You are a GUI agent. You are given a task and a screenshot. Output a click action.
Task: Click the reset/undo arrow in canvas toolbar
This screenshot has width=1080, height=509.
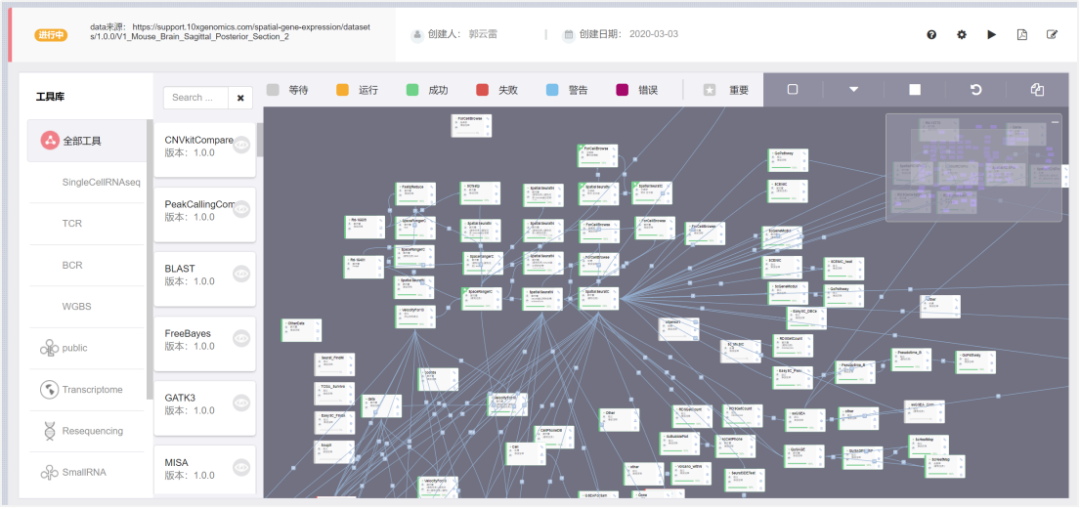pos(976,90)
